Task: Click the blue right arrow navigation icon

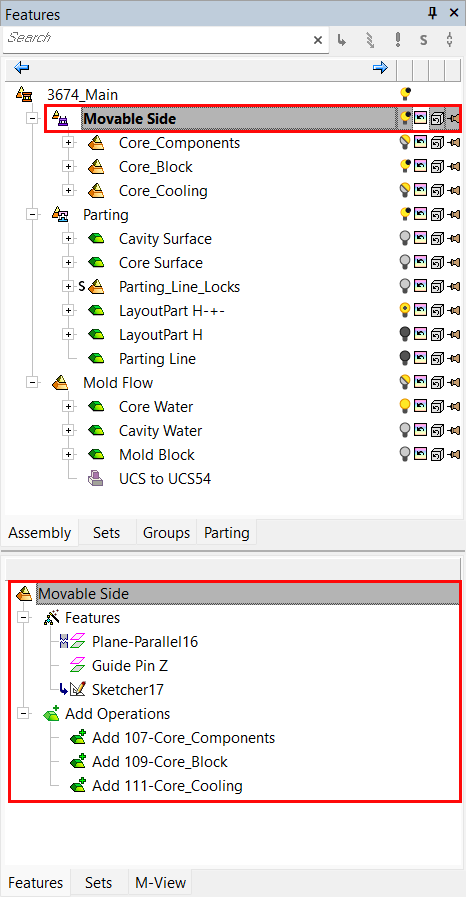Action: click(380, 68)
